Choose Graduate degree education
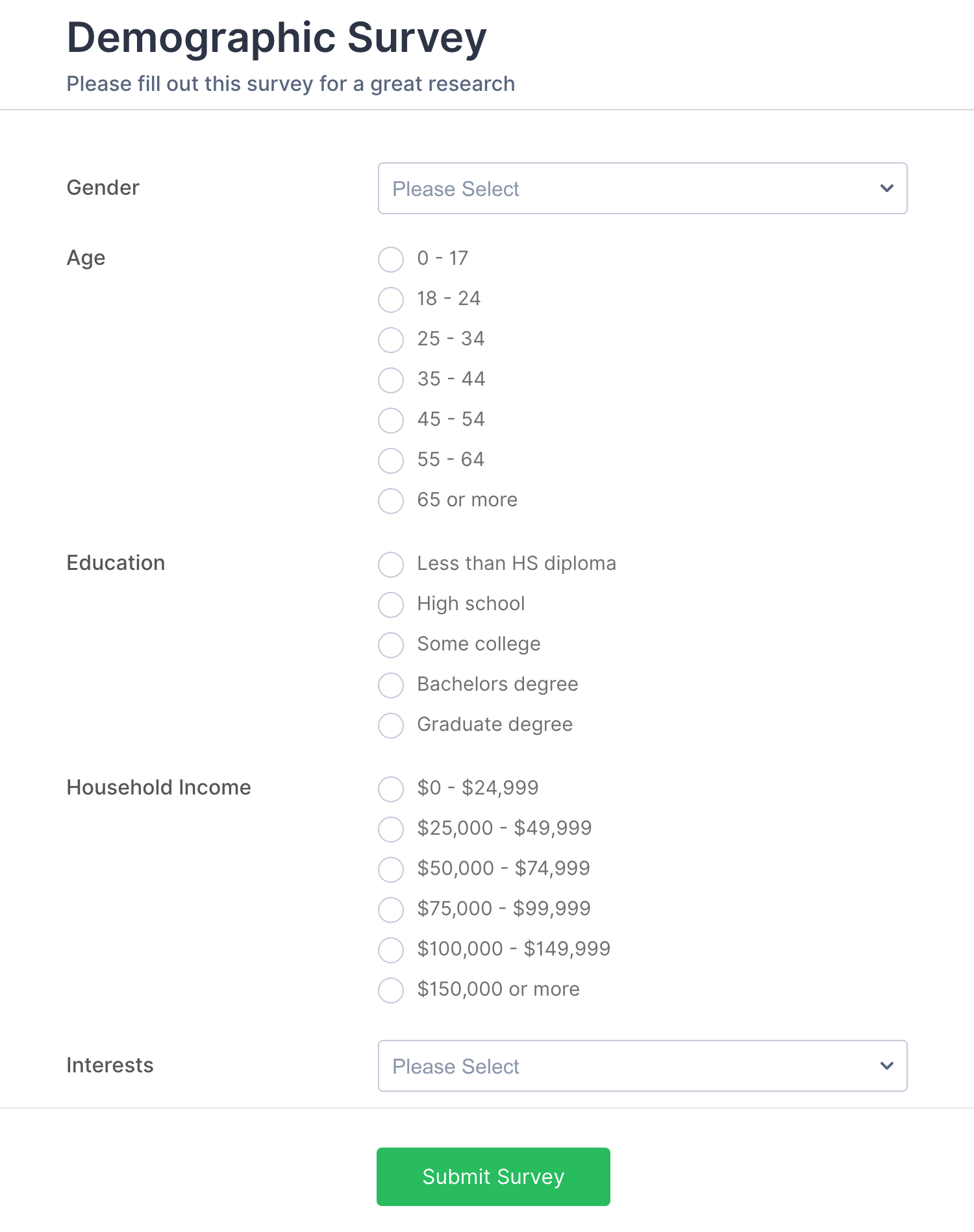Image resolution: width=974 pixels, height=1232 pixels. pos(391,725)
